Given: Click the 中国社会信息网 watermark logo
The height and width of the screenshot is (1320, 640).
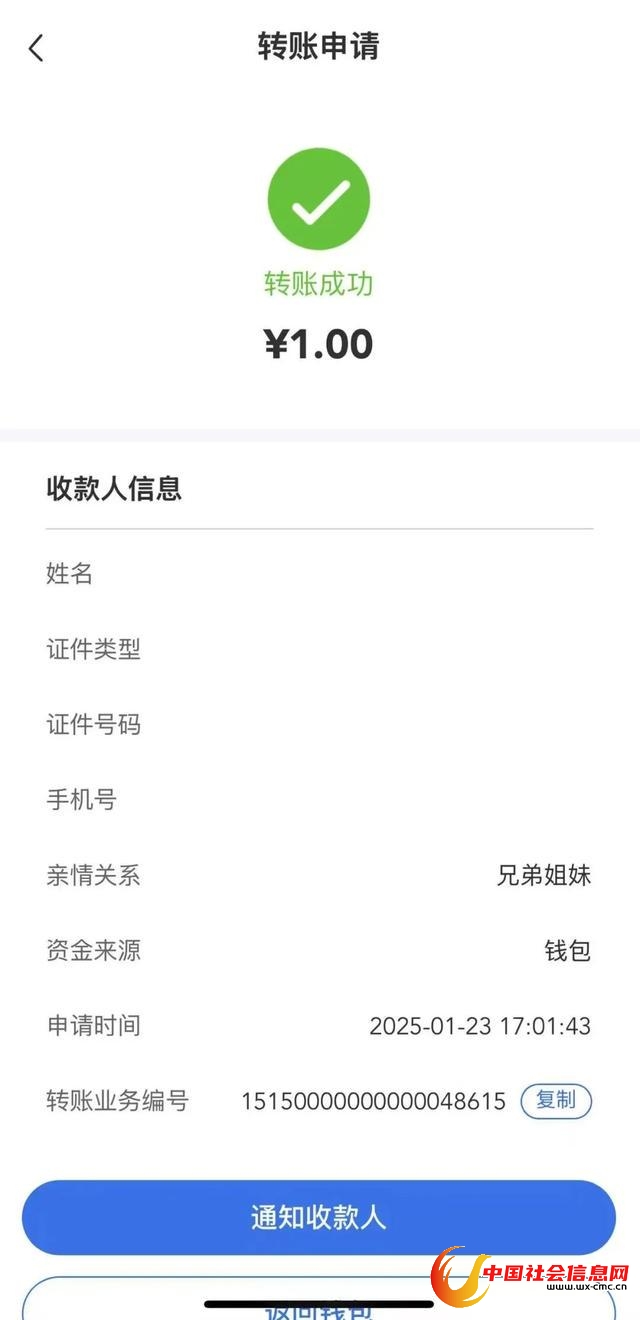Looking at the screenshot, I should pyautogui.click(x=534, y=1281).
